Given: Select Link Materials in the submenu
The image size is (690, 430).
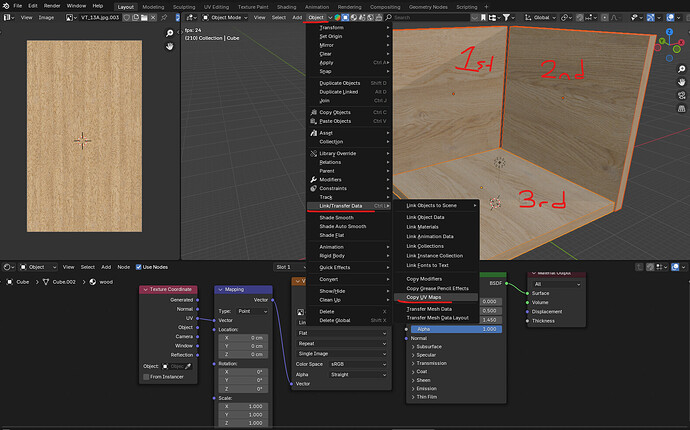Looking at the screenshot, I should click(x=422, y=227).
